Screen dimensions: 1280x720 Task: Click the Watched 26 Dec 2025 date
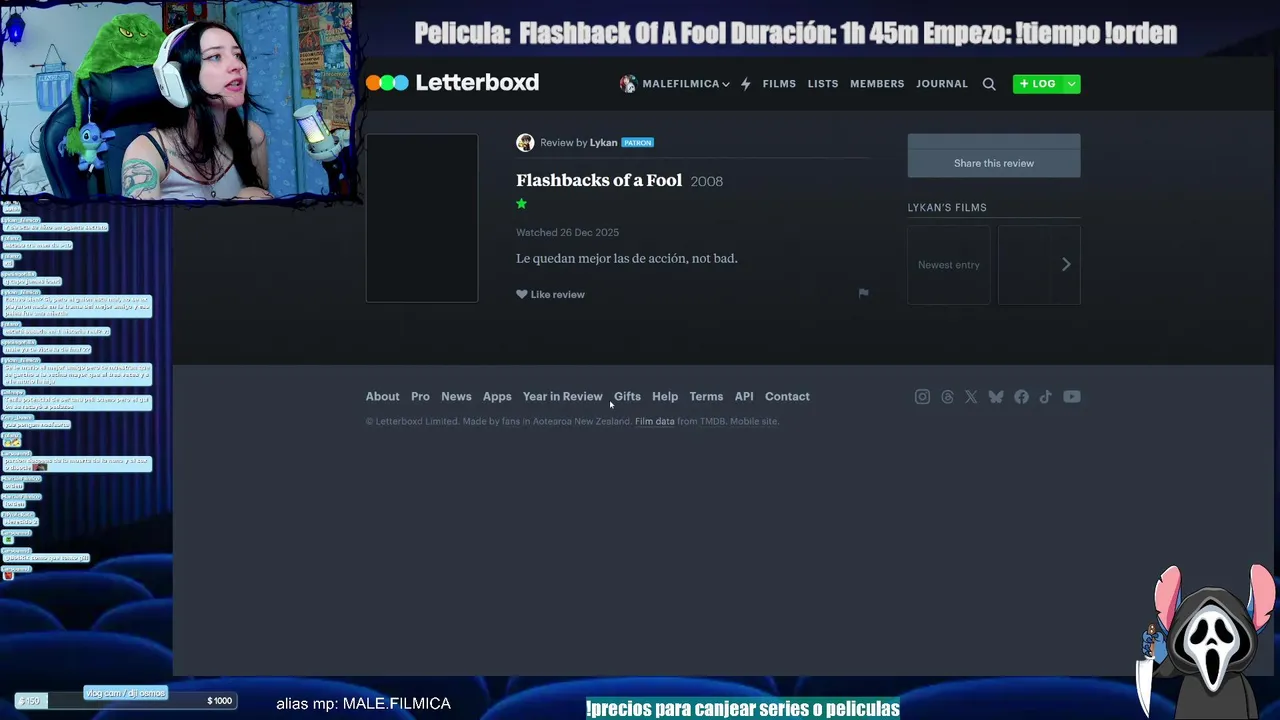tap(567, 233)
